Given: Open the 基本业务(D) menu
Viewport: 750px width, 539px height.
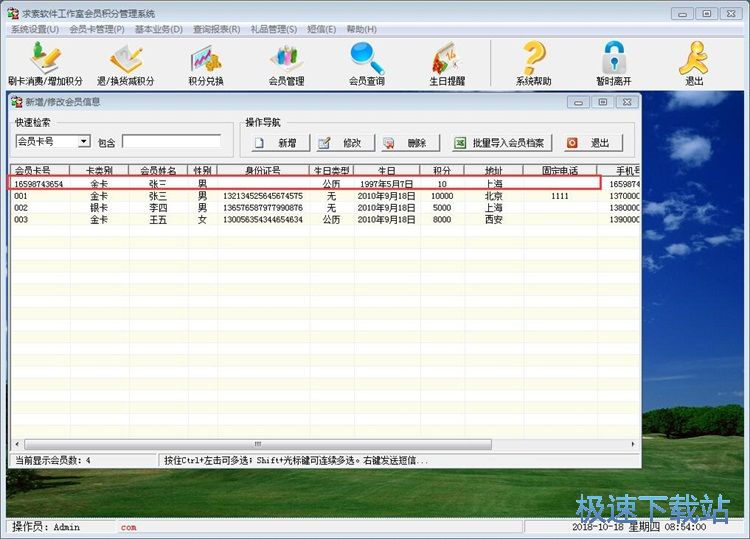Looking at the screenshot, I should click(x=159, y=29).
